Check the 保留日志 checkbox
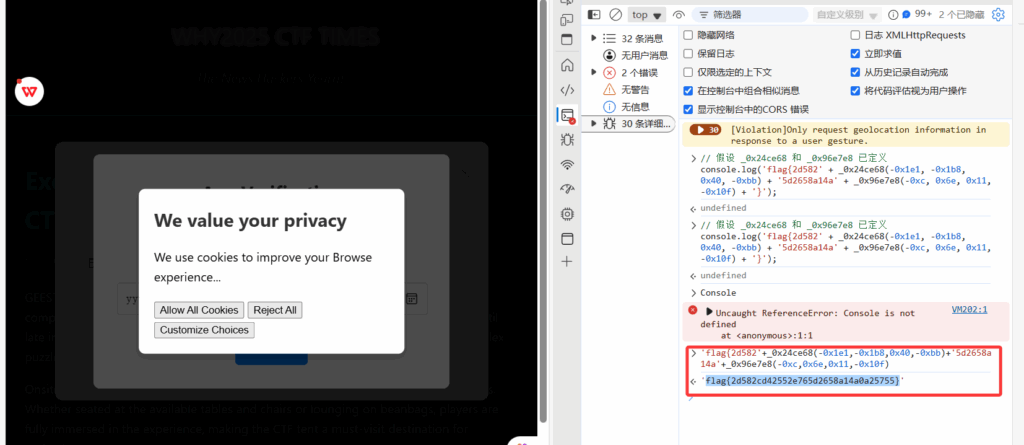The image size is (1024, 445). (x=688, y=54)
